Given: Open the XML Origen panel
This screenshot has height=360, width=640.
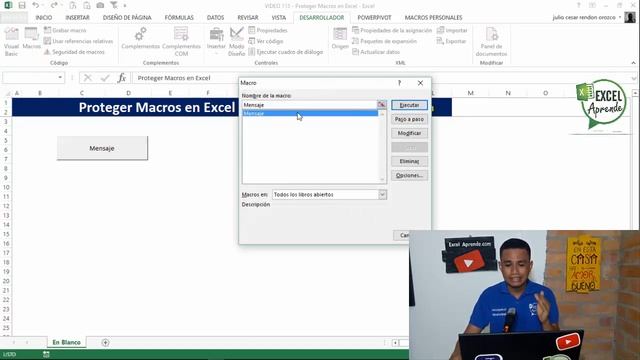Looking at the screenshot, I should click(x=340, y=39).
